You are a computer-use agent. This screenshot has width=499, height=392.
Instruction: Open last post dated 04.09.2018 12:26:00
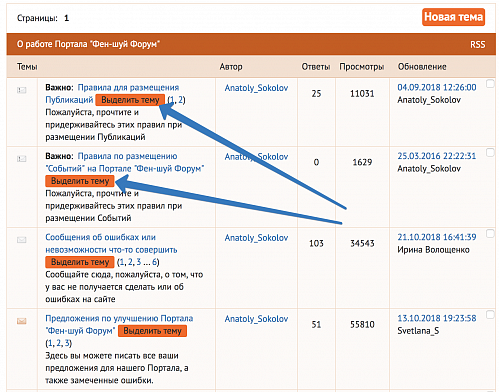(437, 87)
